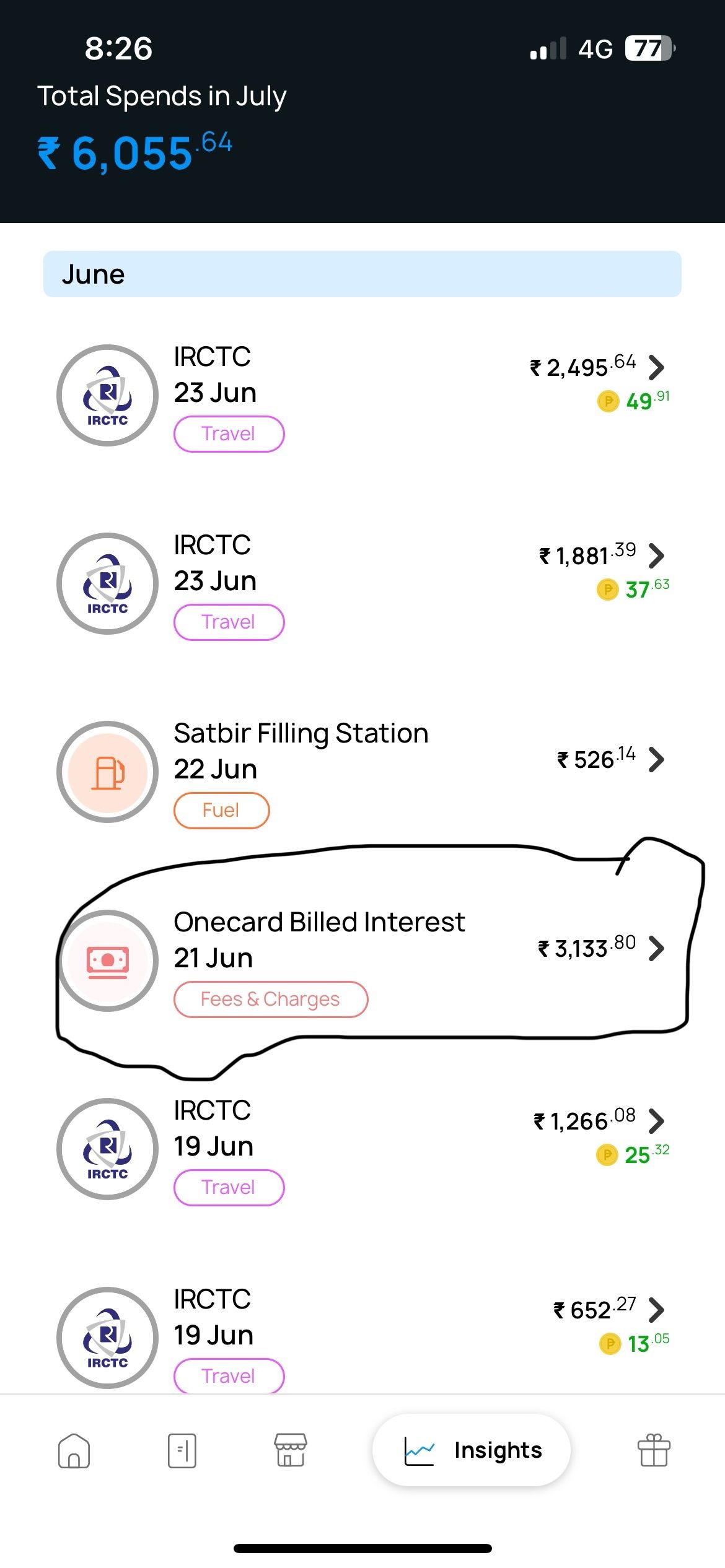Open the Home tab icon
The image size is (725, 1568).
tap(74, 1450)
